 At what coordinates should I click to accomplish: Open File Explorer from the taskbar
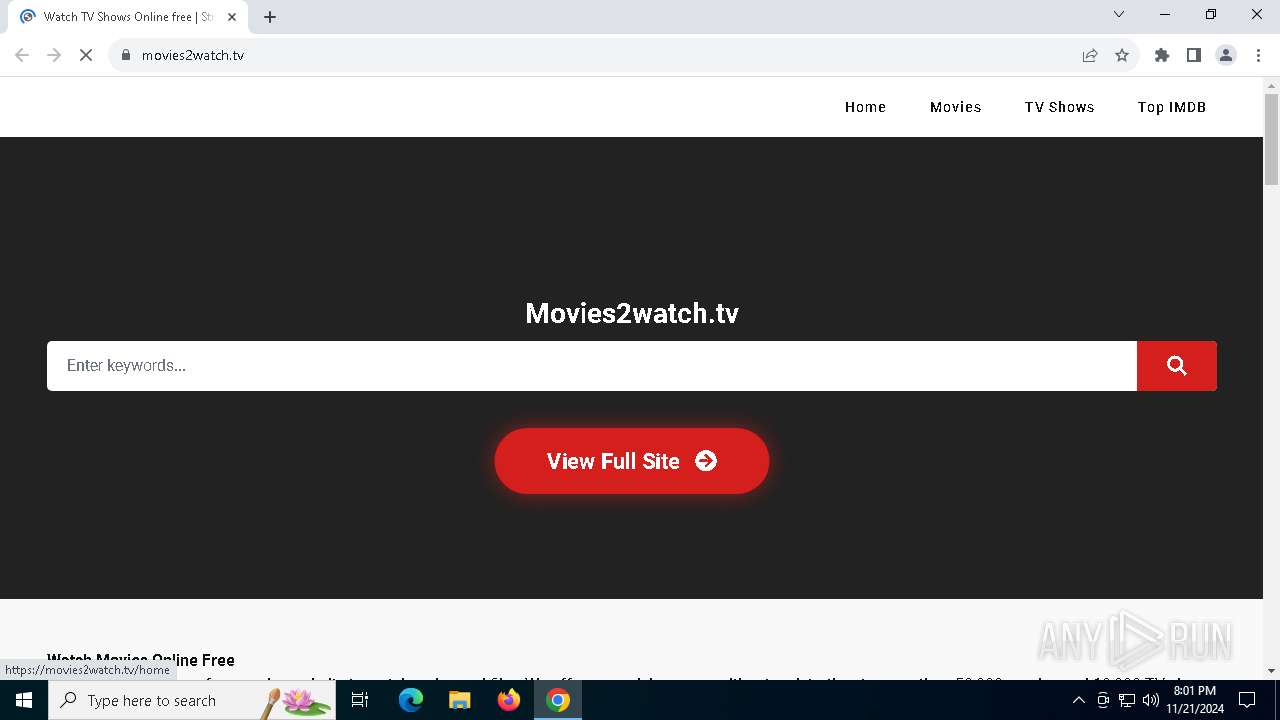pyautogui.click(x=460, y=700)
